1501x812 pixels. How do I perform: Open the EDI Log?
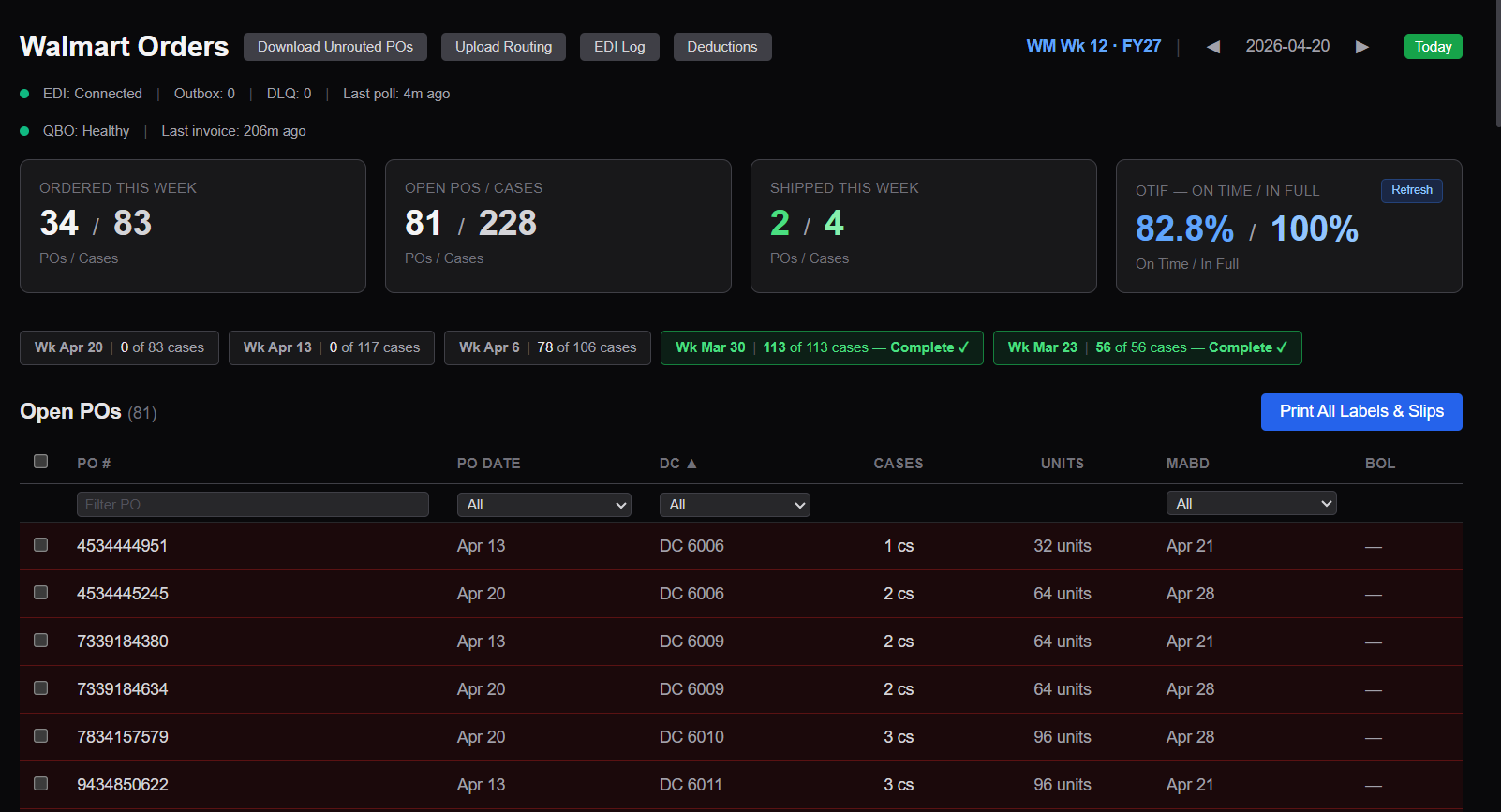619,47
